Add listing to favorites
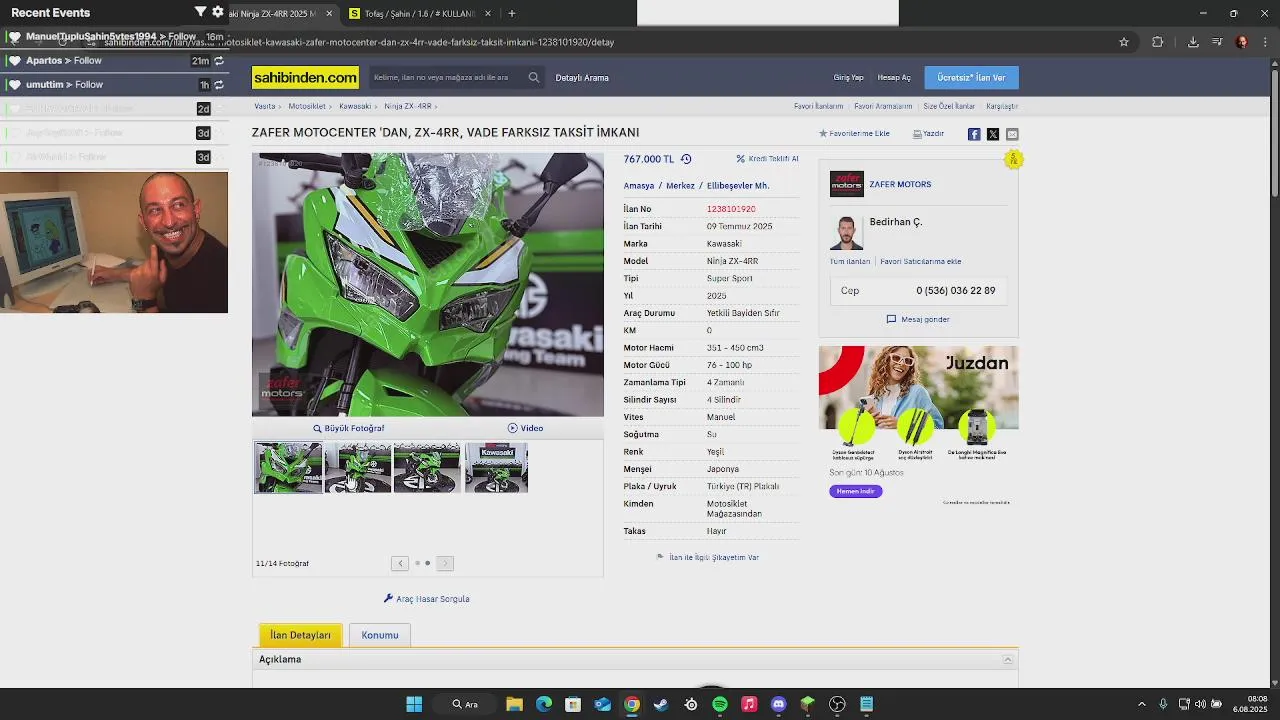Viewport: 1280px width, 720px height. pyautogui.click(x=854, y=133)
